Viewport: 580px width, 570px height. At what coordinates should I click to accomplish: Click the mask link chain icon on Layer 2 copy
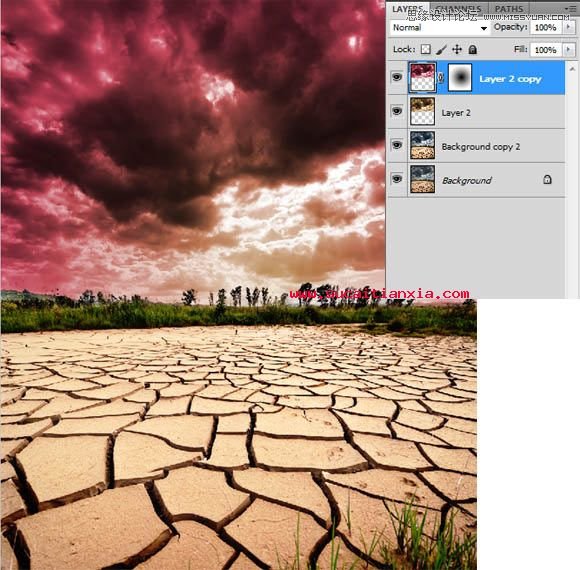point(441,77)
